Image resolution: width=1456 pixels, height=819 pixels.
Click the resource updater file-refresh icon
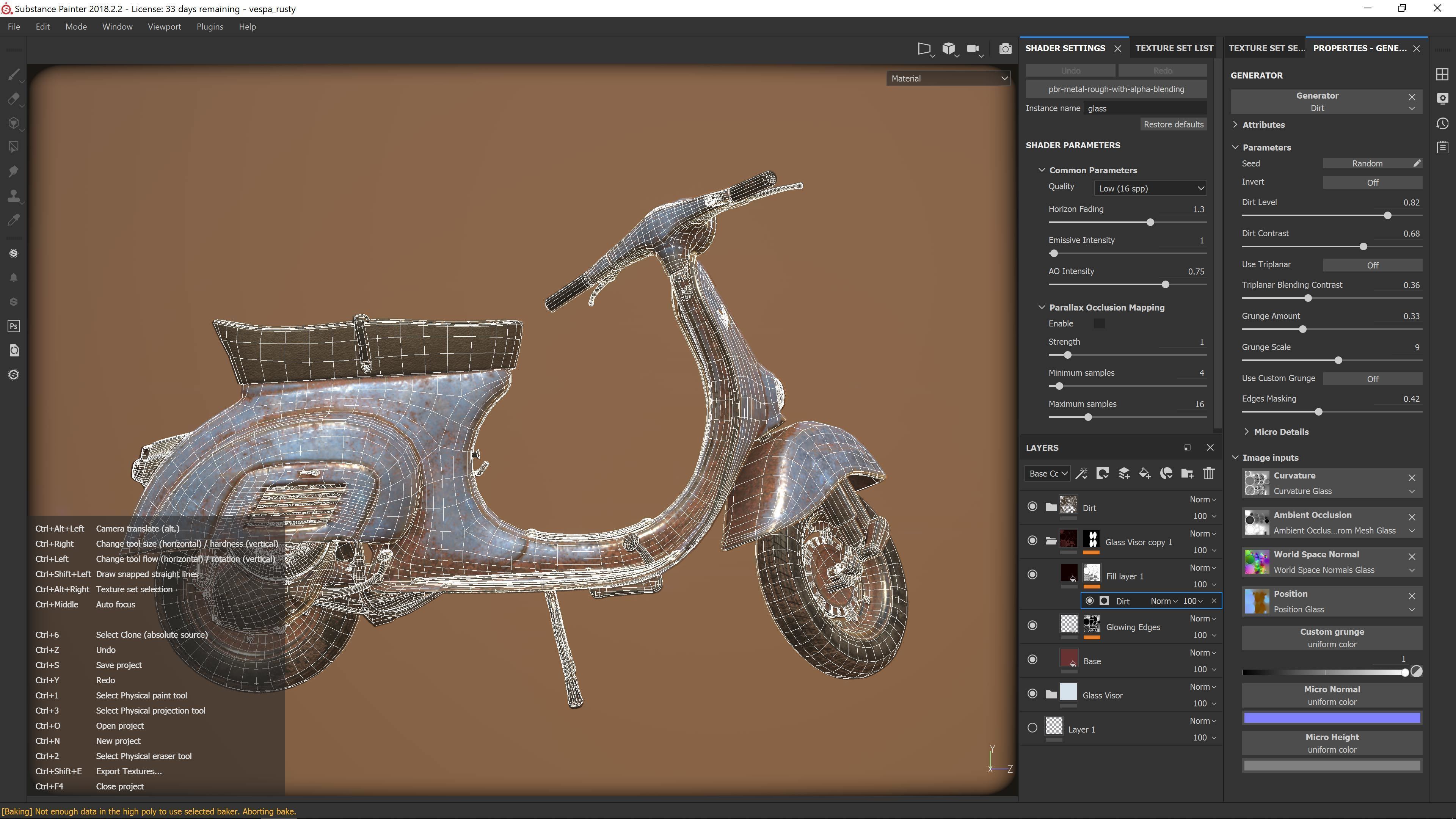tap(14, 350)
